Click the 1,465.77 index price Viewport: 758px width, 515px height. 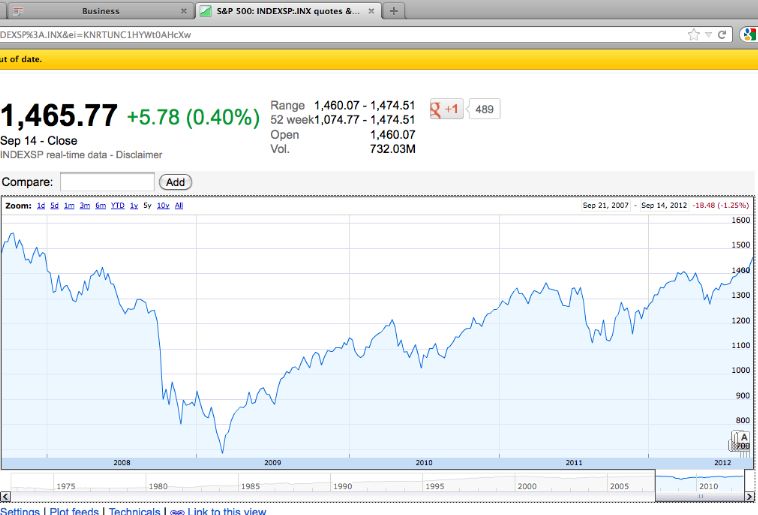(x=58, y=116)
